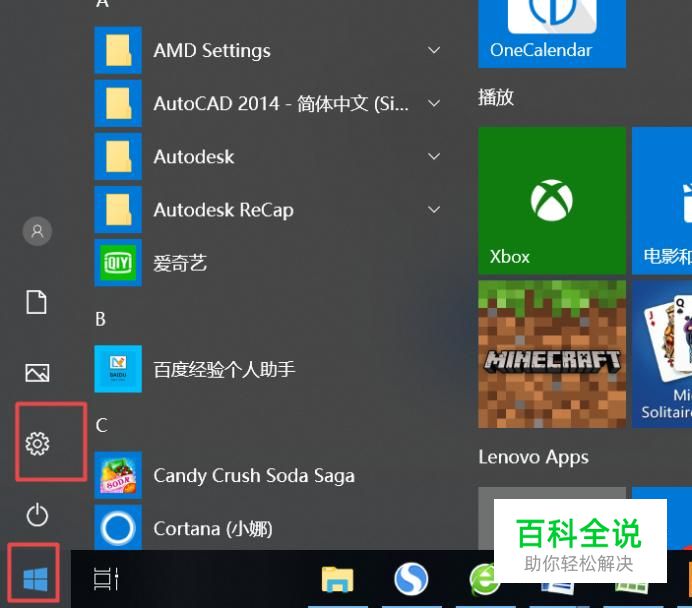Open the AMD Settings folder icon
Viewport: 692px width, 608px height.
click(x=118, y=50)
